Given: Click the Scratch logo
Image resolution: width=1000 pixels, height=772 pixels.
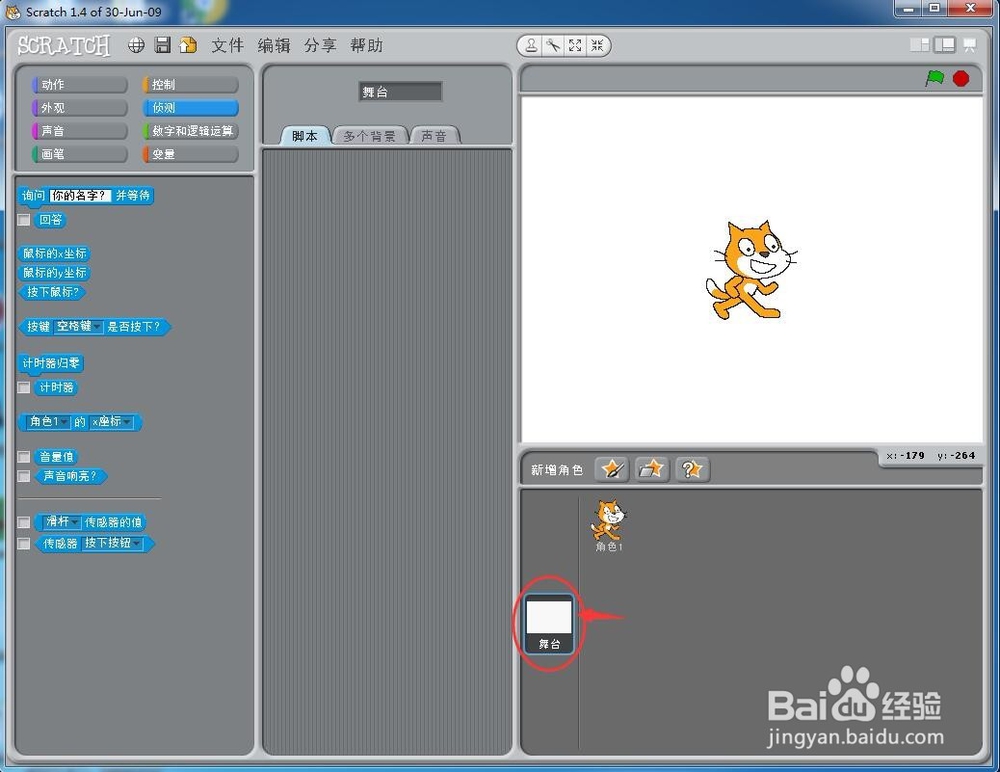Looking at the screenshot, I should tap(64, 46).
